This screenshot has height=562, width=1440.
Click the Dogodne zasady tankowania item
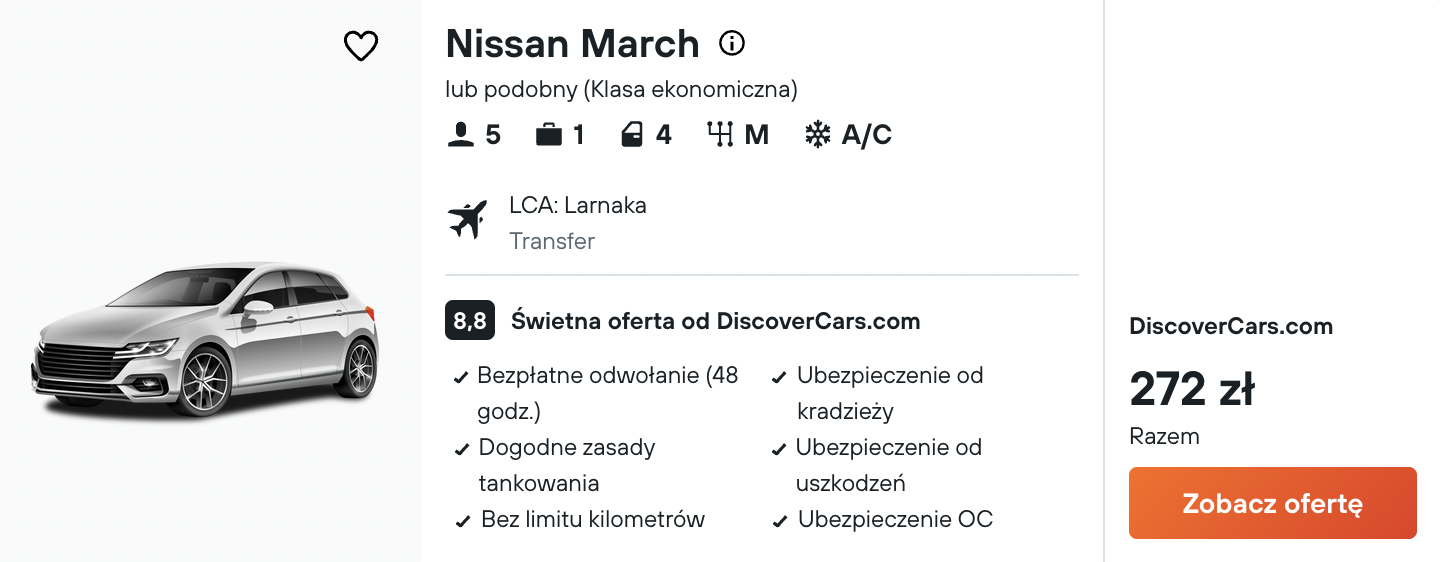(556, 465)
